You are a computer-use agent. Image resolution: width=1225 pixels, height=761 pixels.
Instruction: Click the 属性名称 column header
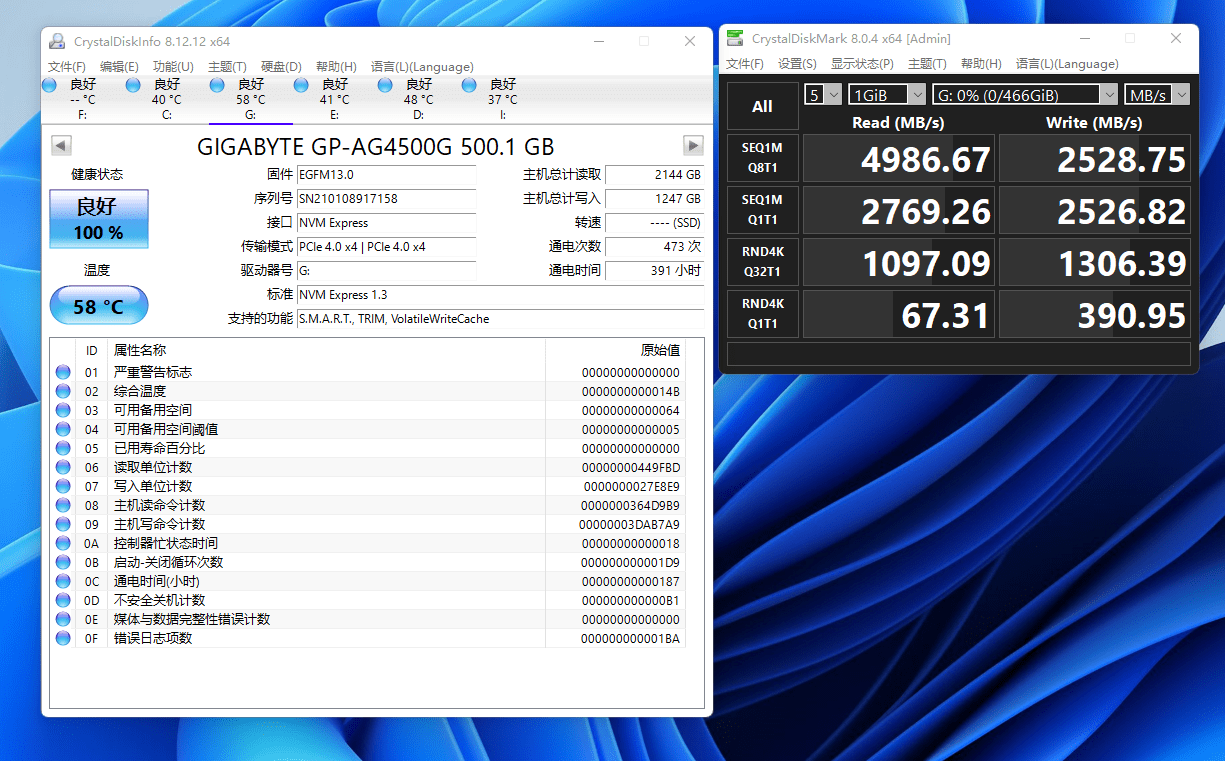click(x=327, y=350)
